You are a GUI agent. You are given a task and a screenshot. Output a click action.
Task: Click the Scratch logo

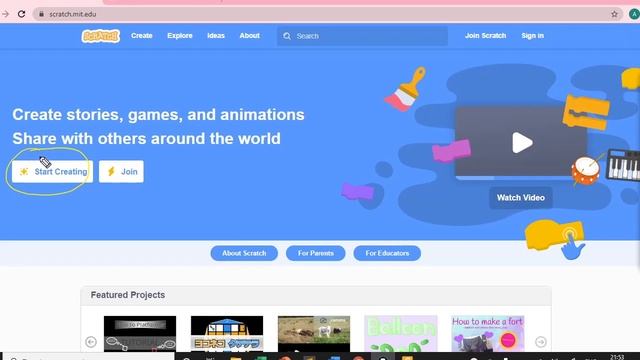100,36
